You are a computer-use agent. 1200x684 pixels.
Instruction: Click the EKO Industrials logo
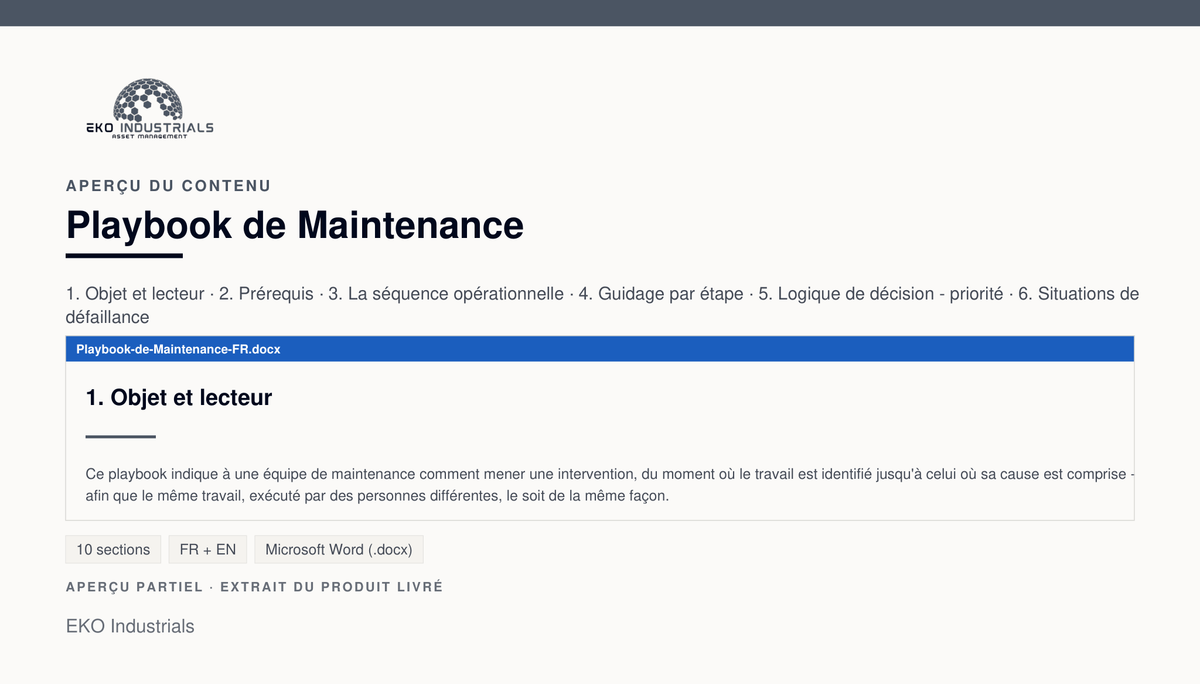pyautogui.click(x=149, y=108)
